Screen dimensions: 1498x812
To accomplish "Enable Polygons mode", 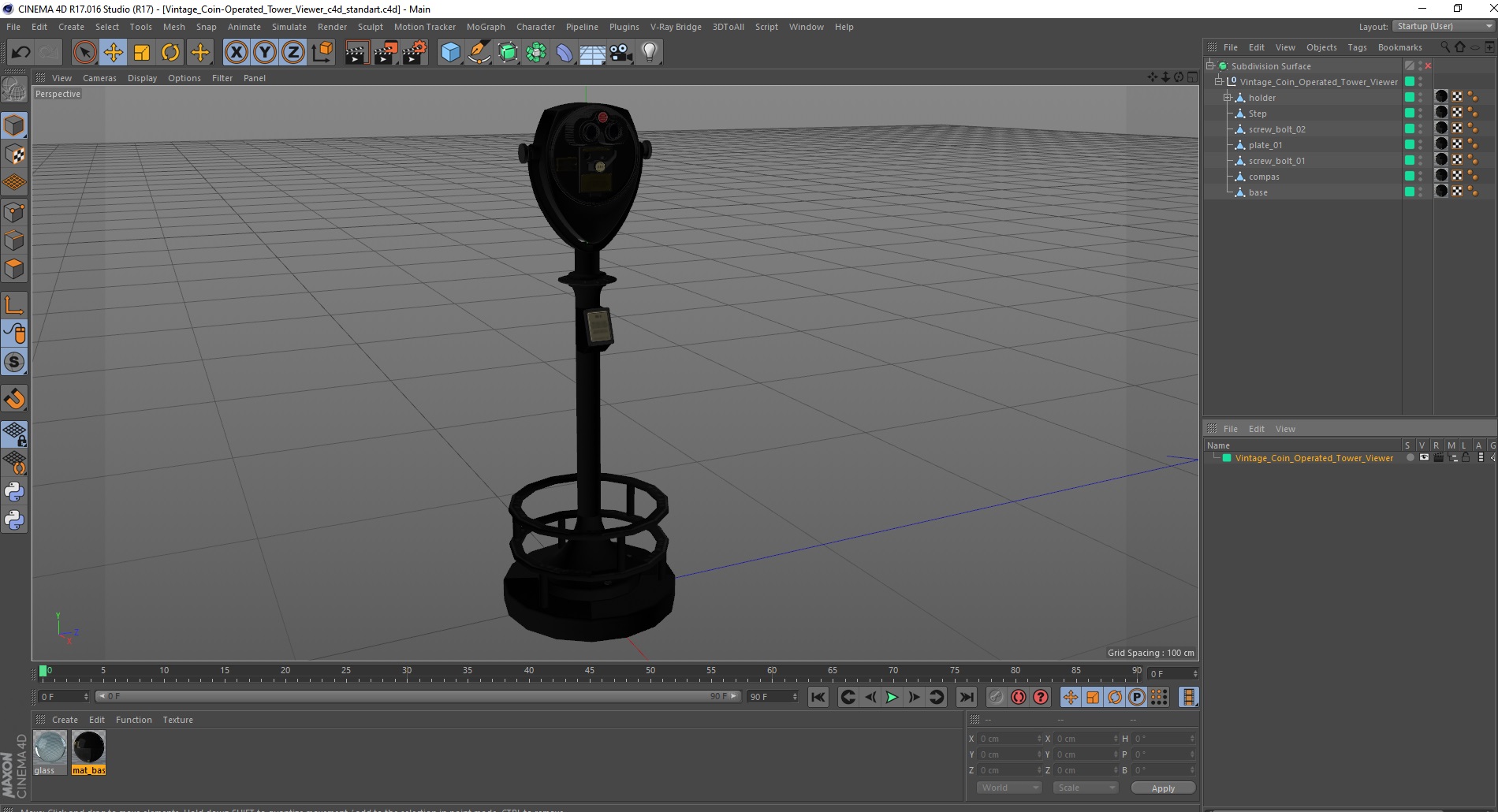I will (x=14, y=269).
